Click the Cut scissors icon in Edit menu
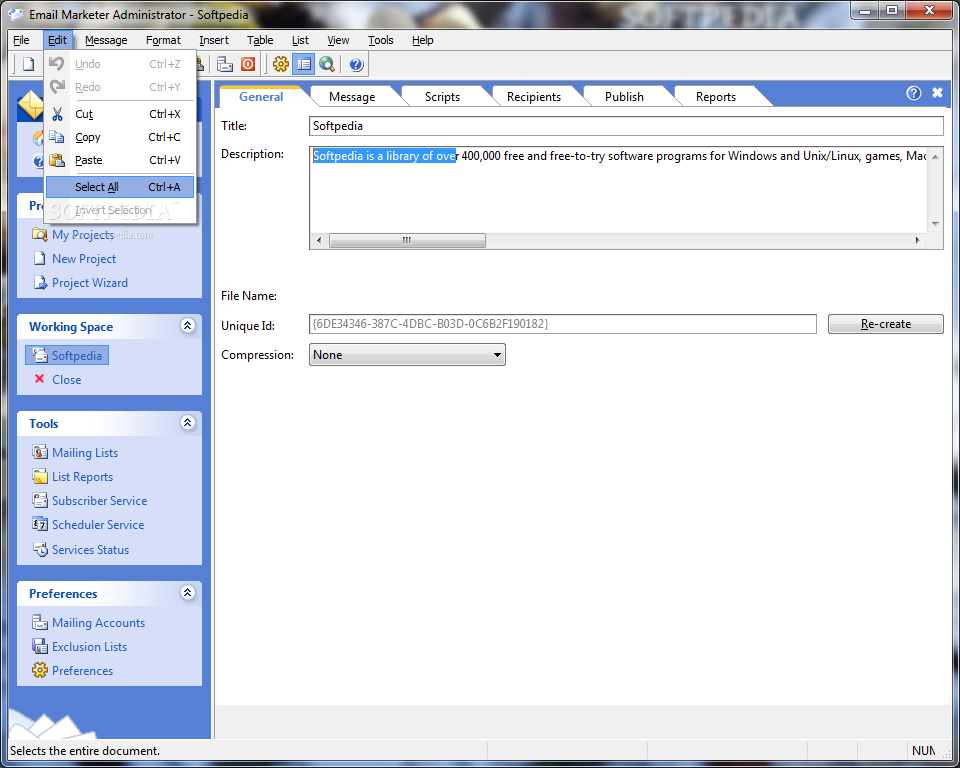The width and height of the screenshot is (960, 768). (x=58, y=114)
